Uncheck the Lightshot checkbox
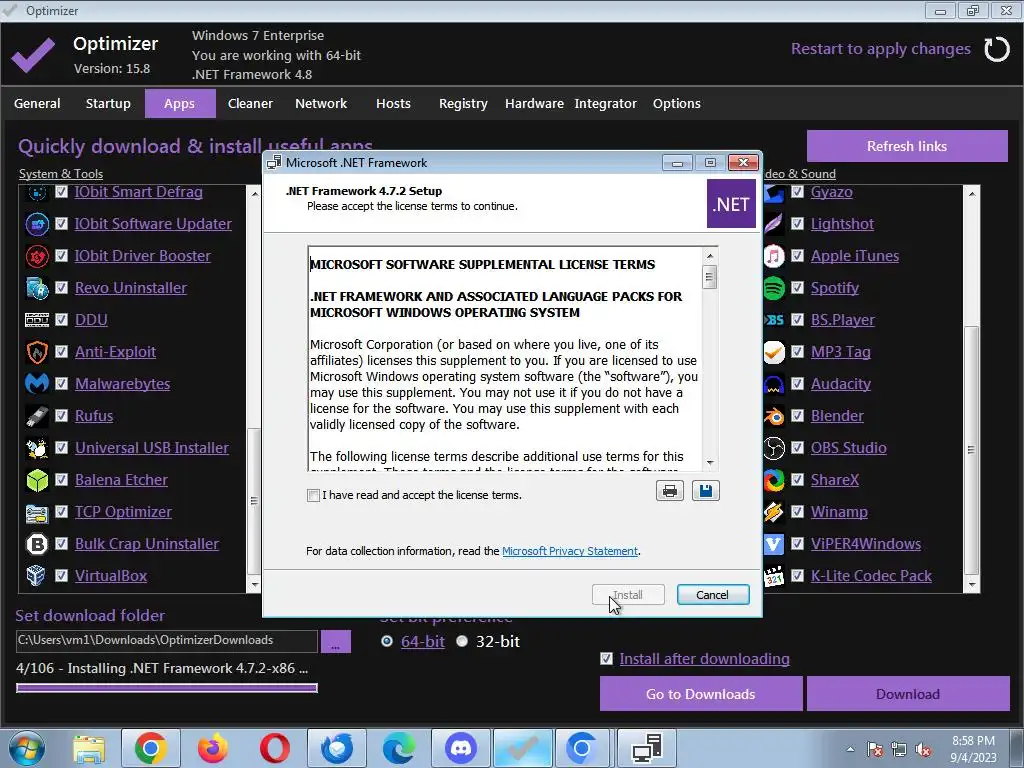1024x768 pixels. [x=797, y=223]
